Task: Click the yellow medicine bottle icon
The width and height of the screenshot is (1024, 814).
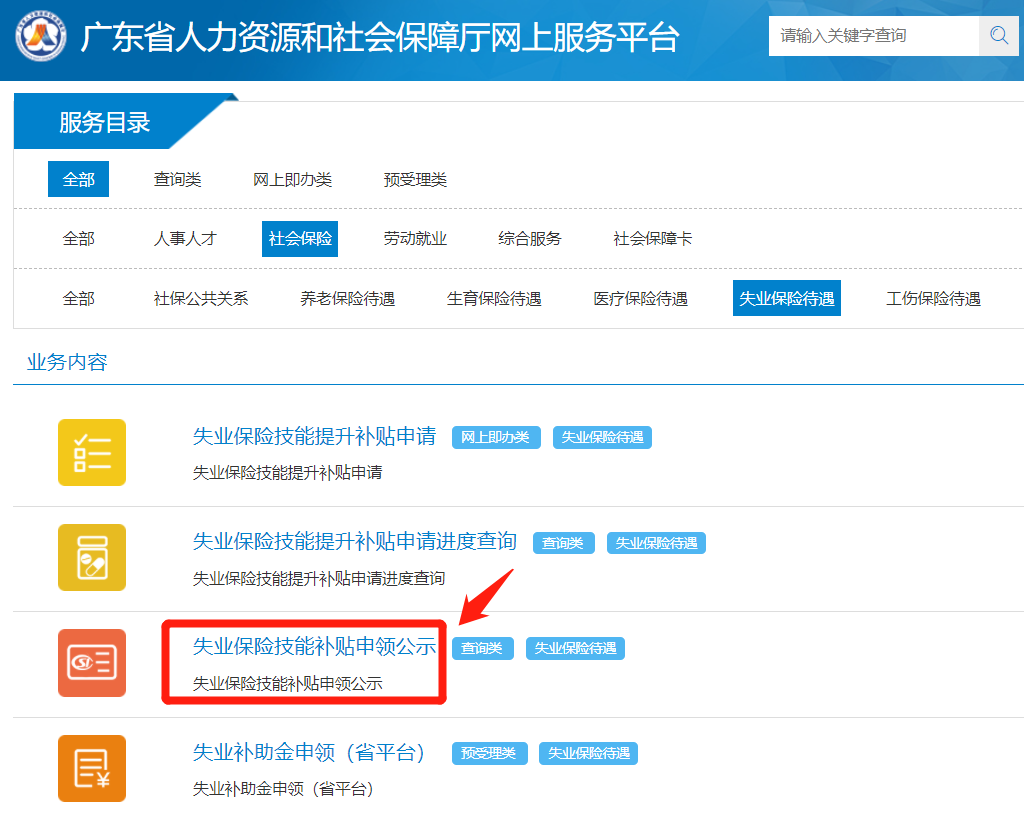Action: 92,557
